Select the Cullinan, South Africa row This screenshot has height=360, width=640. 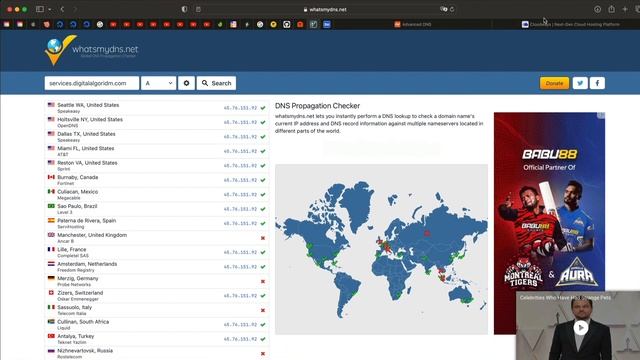click(157, 324)
